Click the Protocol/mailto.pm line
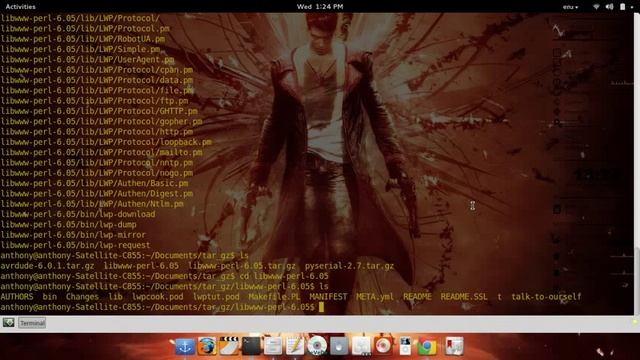 coord(101,153)
